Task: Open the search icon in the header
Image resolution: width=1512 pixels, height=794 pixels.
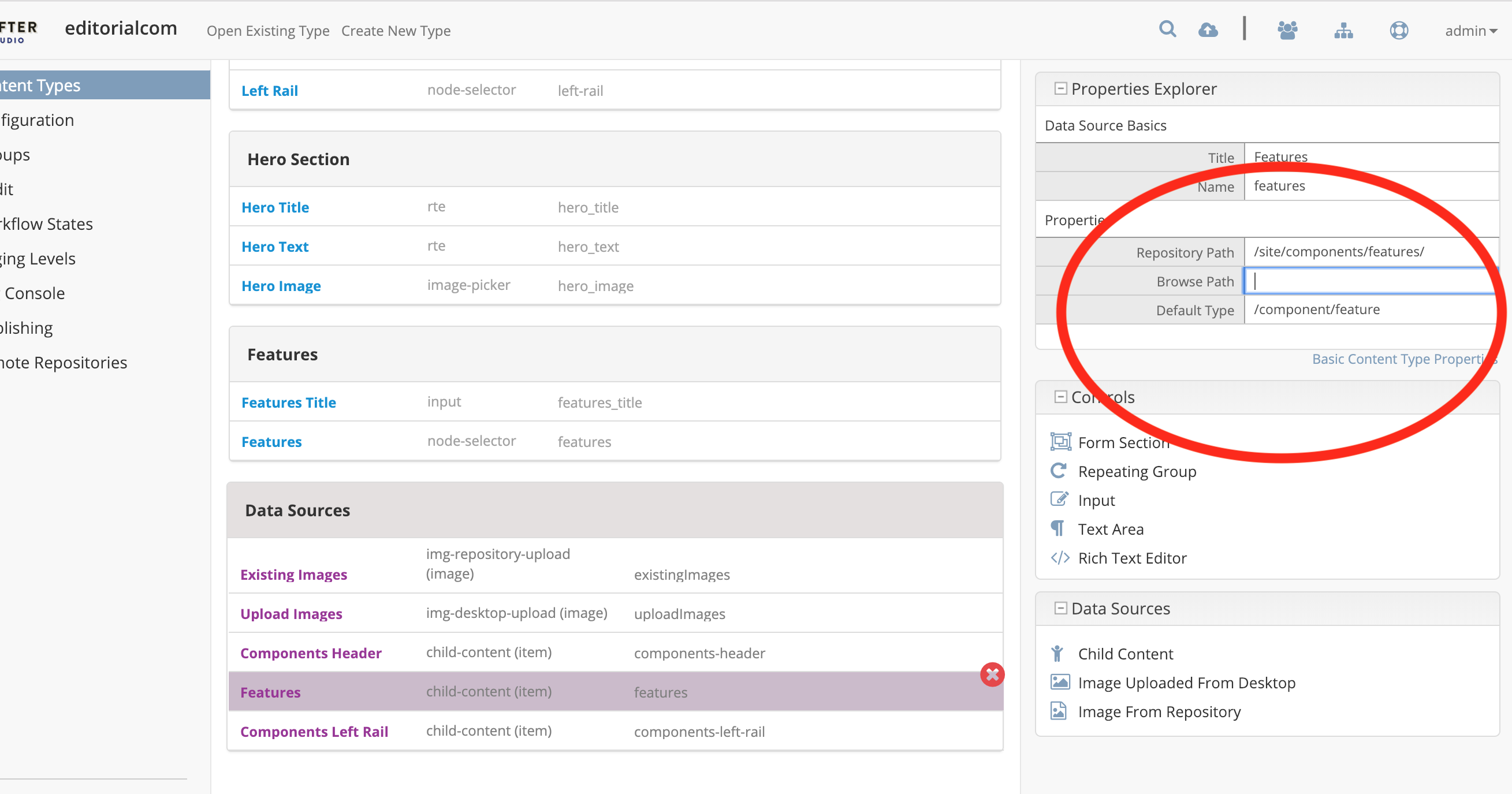Action: point(1167,29)
